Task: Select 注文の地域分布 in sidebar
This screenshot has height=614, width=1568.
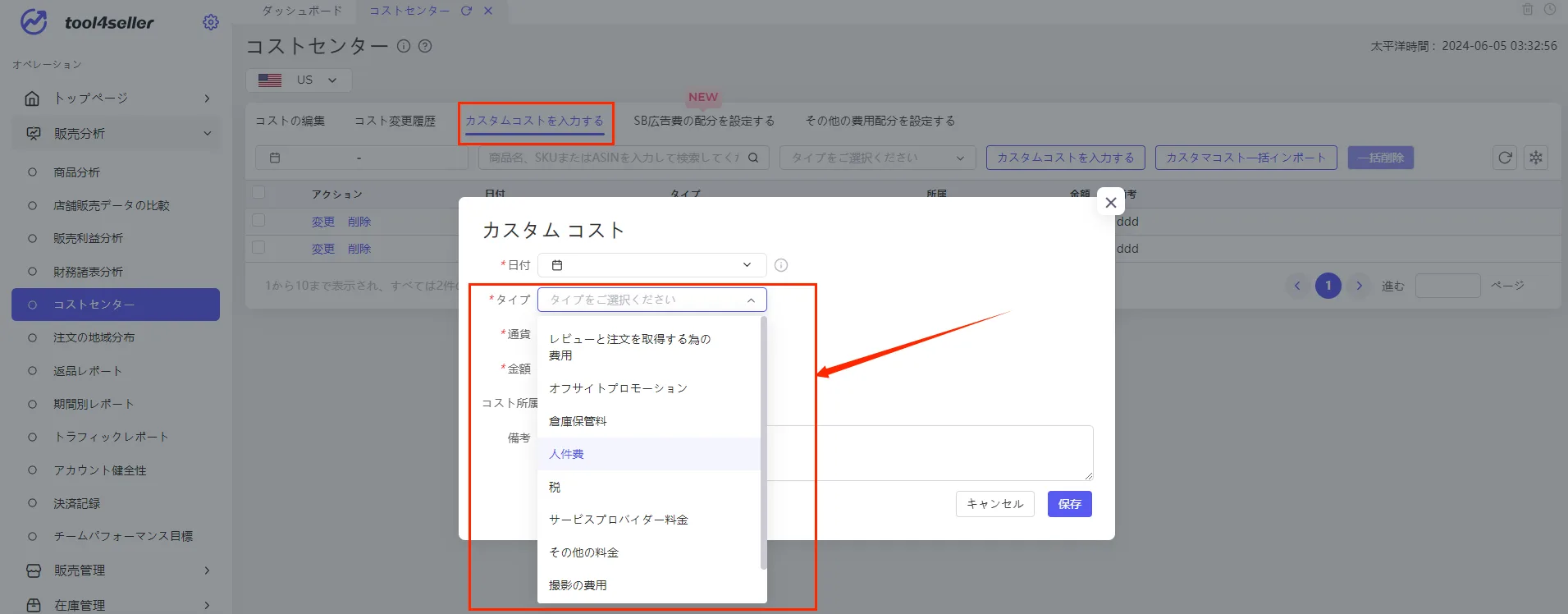Action: (94, 337)
